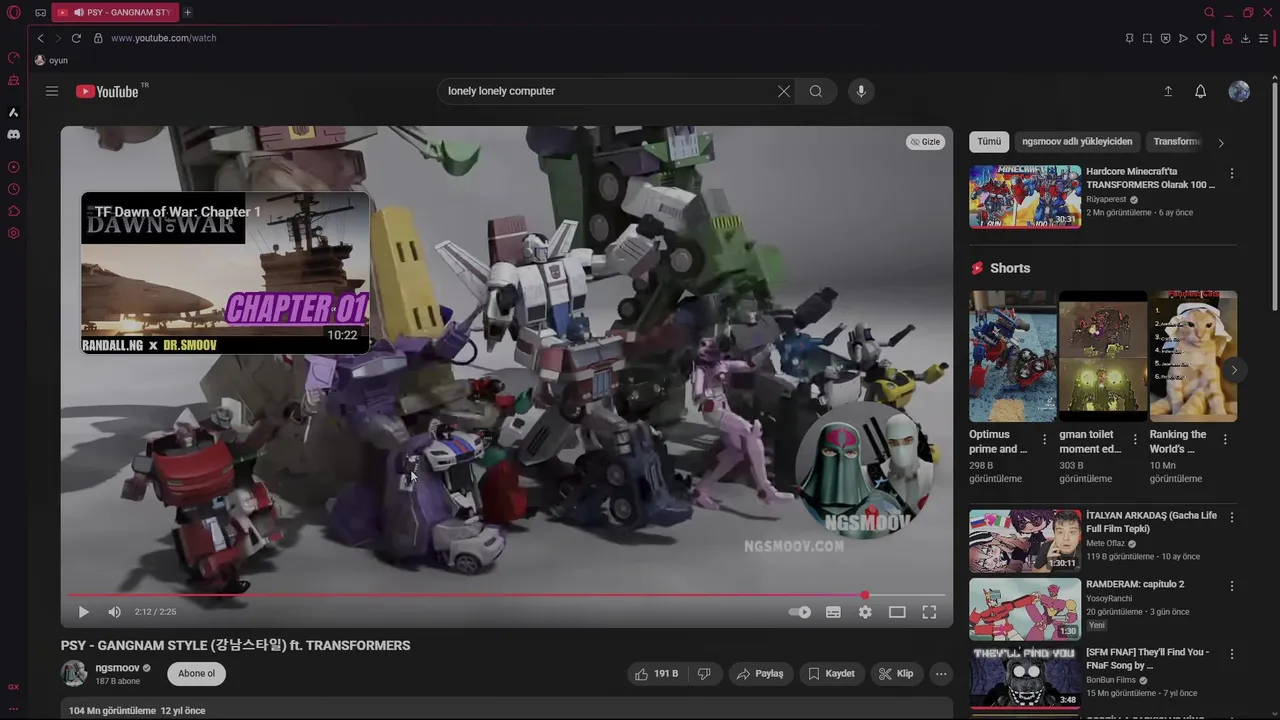Open options for İTALYAN ARKADAŞ video
This screenshot has height=720, width=1280.
(x=1232, y=517)
